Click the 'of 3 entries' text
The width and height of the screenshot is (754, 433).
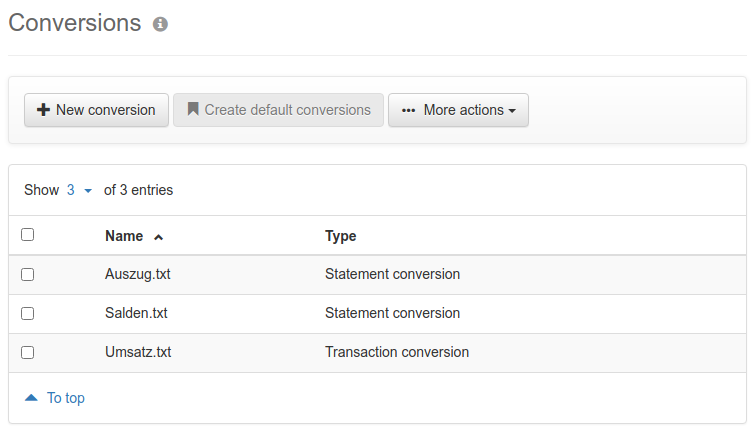tap(138, 190)
